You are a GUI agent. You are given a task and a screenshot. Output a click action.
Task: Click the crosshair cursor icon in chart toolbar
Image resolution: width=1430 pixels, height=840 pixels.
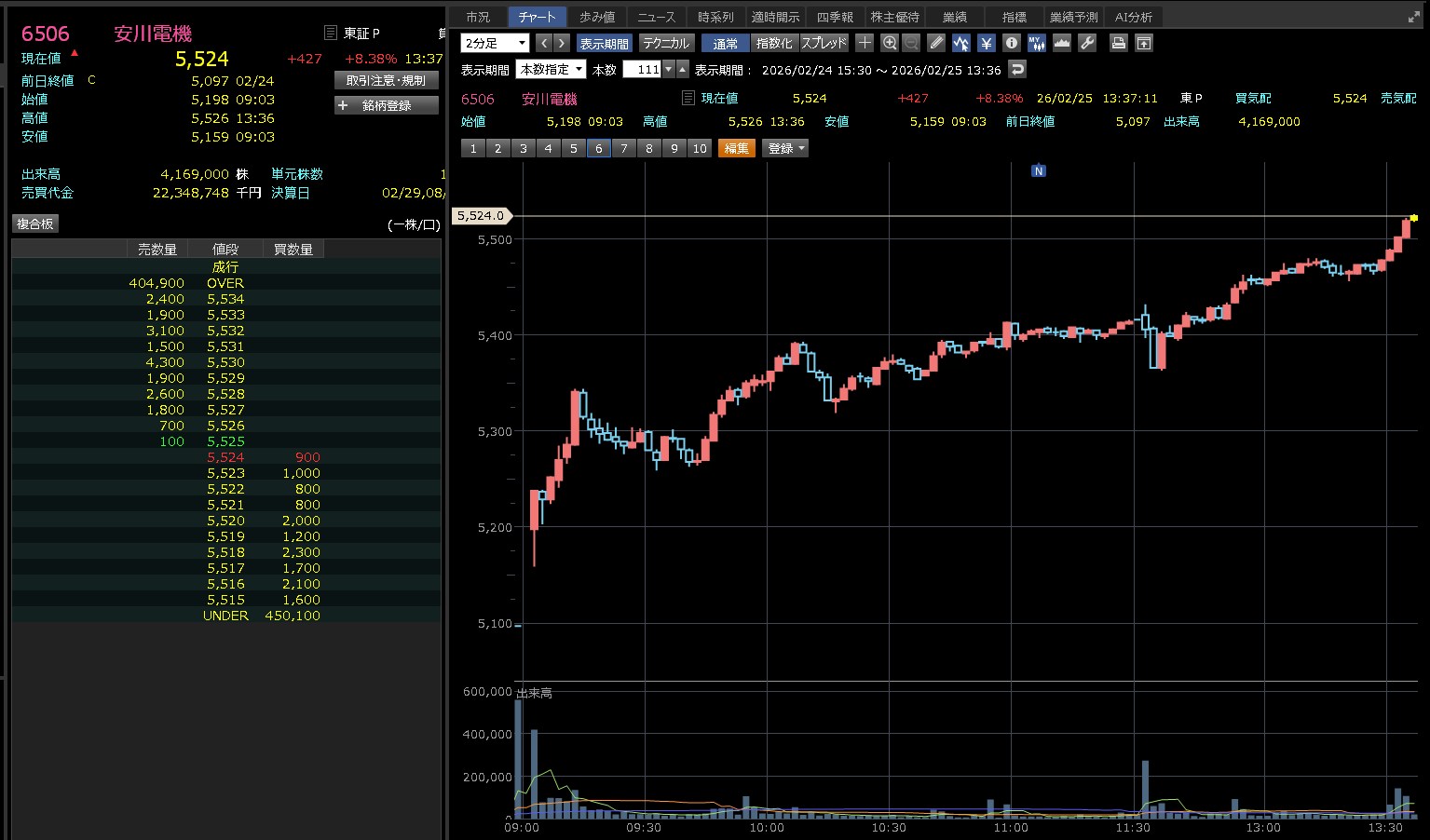(865, 43)
